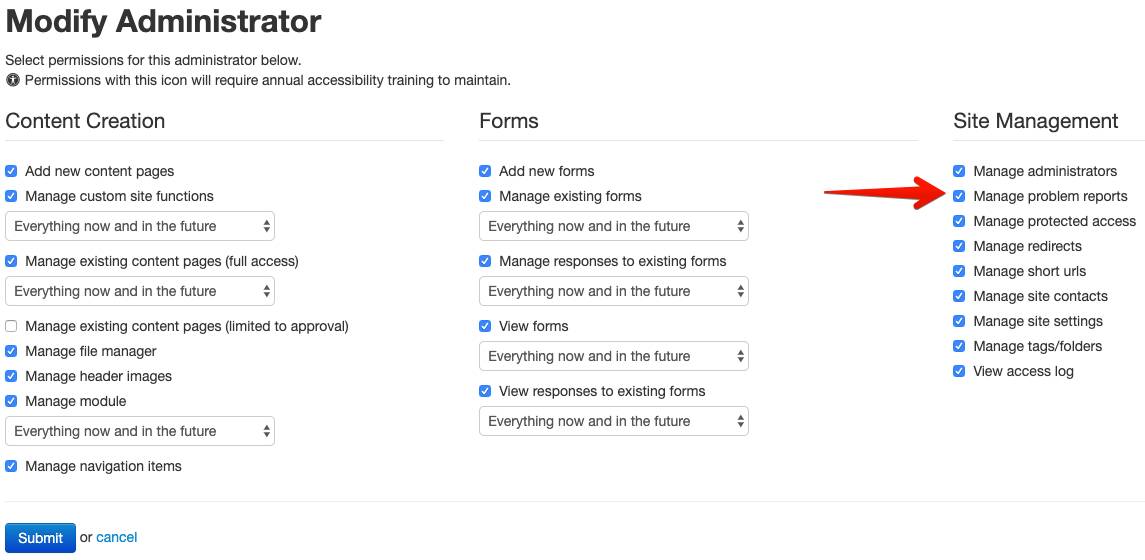Image resolution: width=1145 pixels, height=560 pixels.
Task: Uncheck the Add new content pages checkbox
Action: coord(11,171)
